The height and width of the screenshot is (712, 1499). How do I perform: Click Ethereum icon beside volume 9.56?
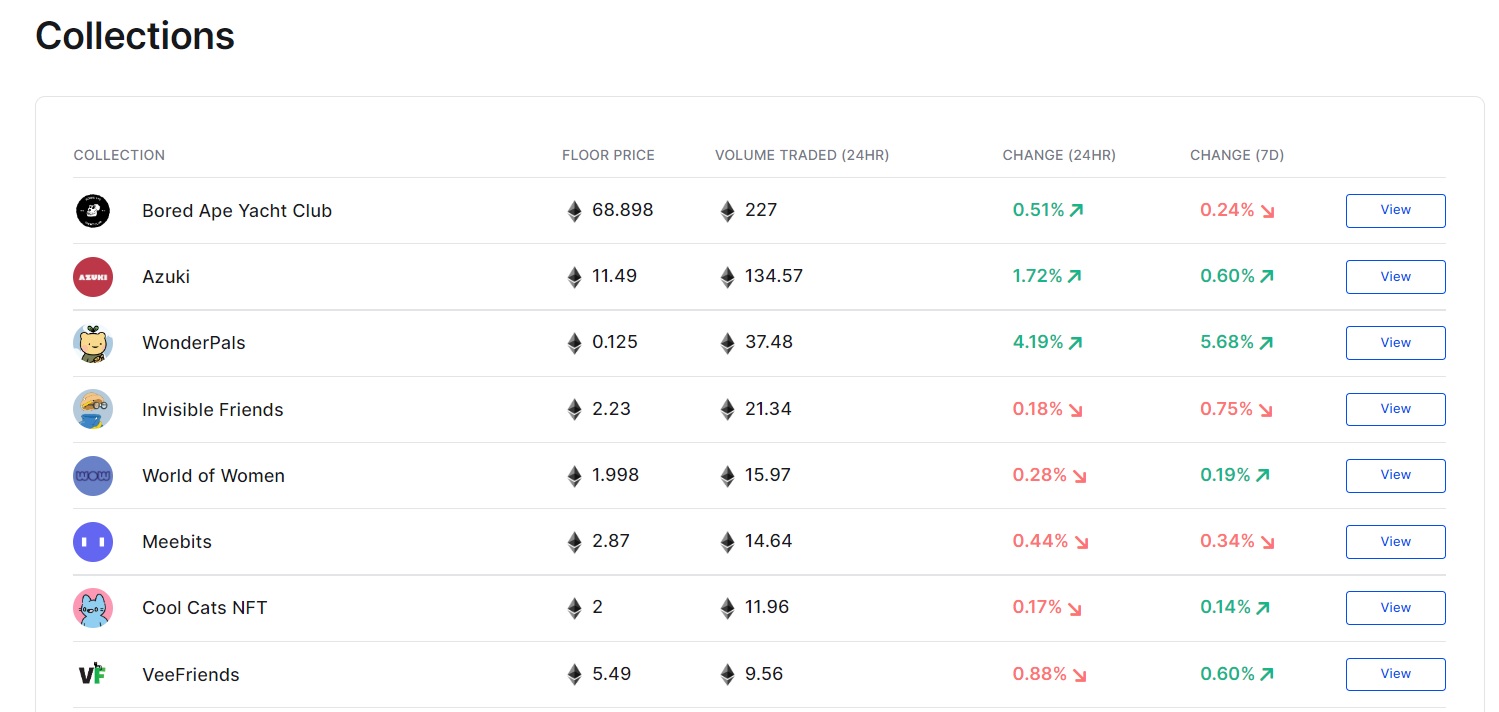point(727,675)
